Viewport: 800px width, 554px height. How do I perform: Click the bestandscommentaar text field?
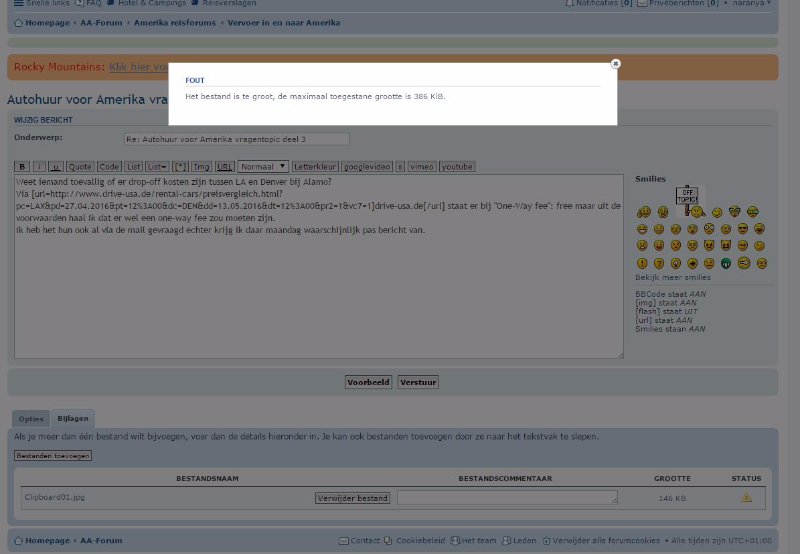[506, 497]
